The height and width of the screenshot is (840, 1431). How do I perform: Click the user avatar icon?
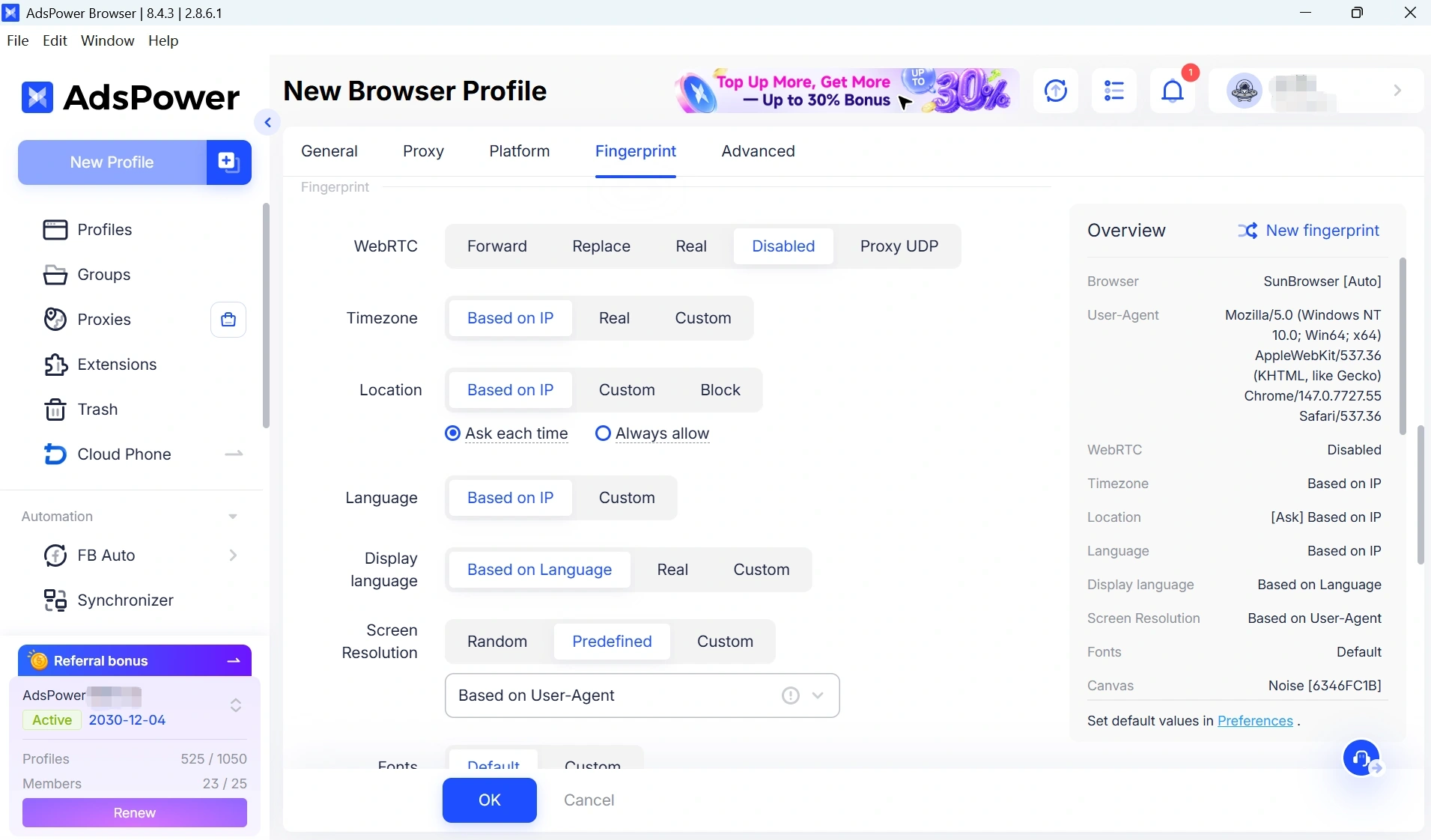(x=1245, y=91)
